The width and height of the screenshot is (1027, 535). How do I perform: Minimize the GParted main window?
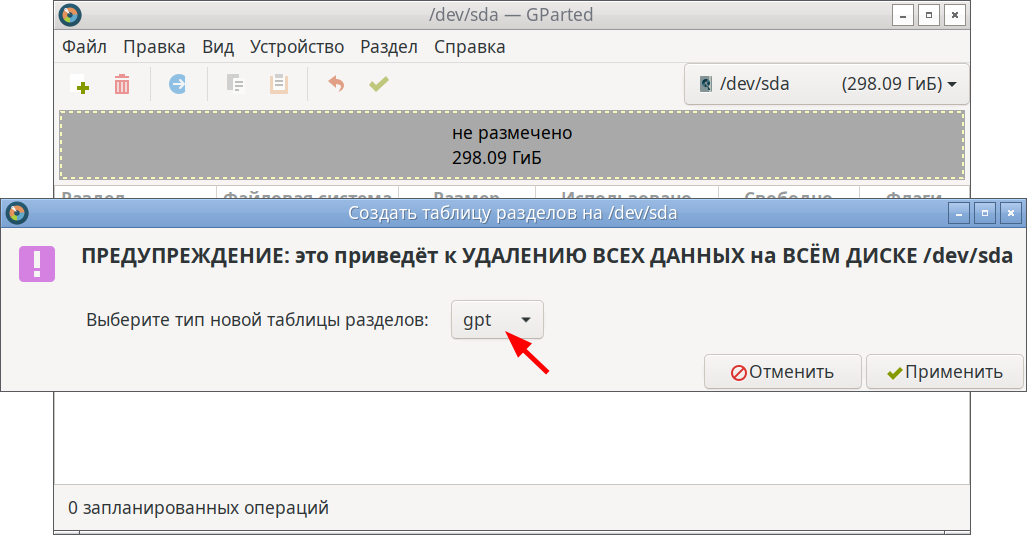(903, 14)
